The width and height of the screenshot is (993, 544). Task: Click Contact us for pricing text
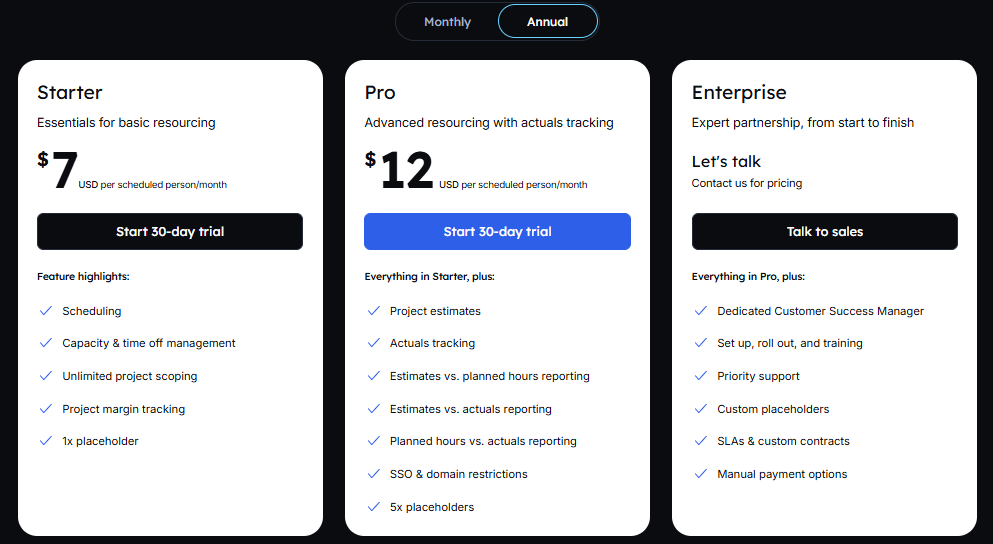746,184
